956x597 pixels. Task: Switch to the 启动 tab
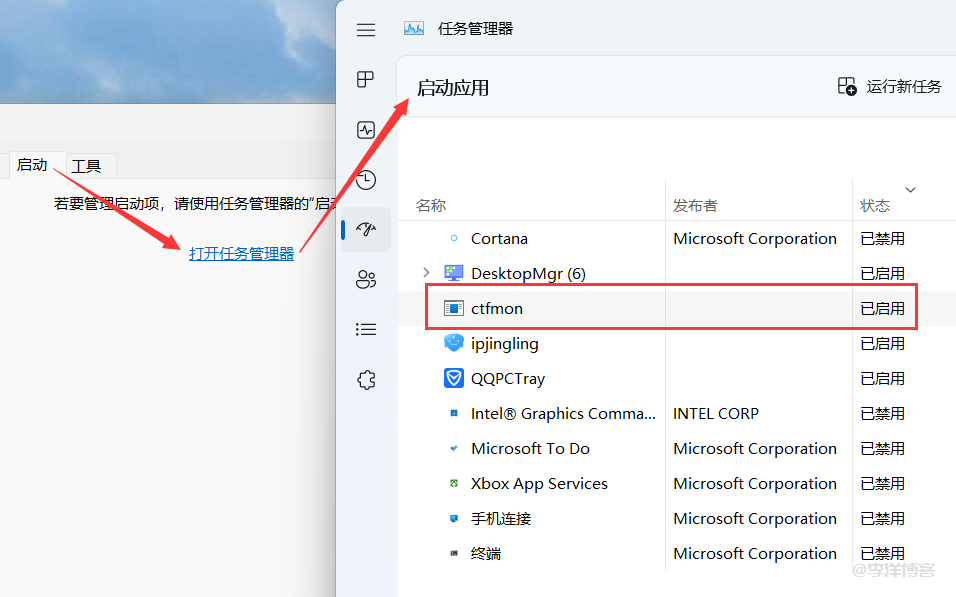[32, 165]
